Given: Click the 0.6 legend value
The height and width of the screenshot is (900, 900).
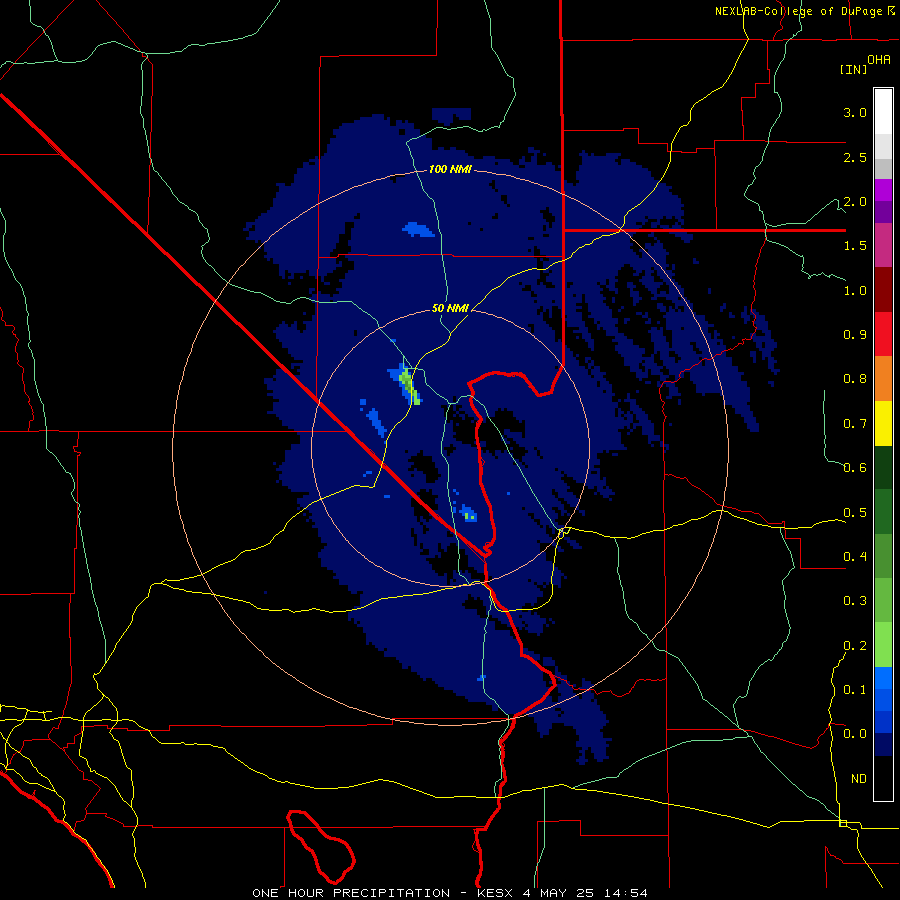Looking at the screenshot, I should (x=855, y=468).
